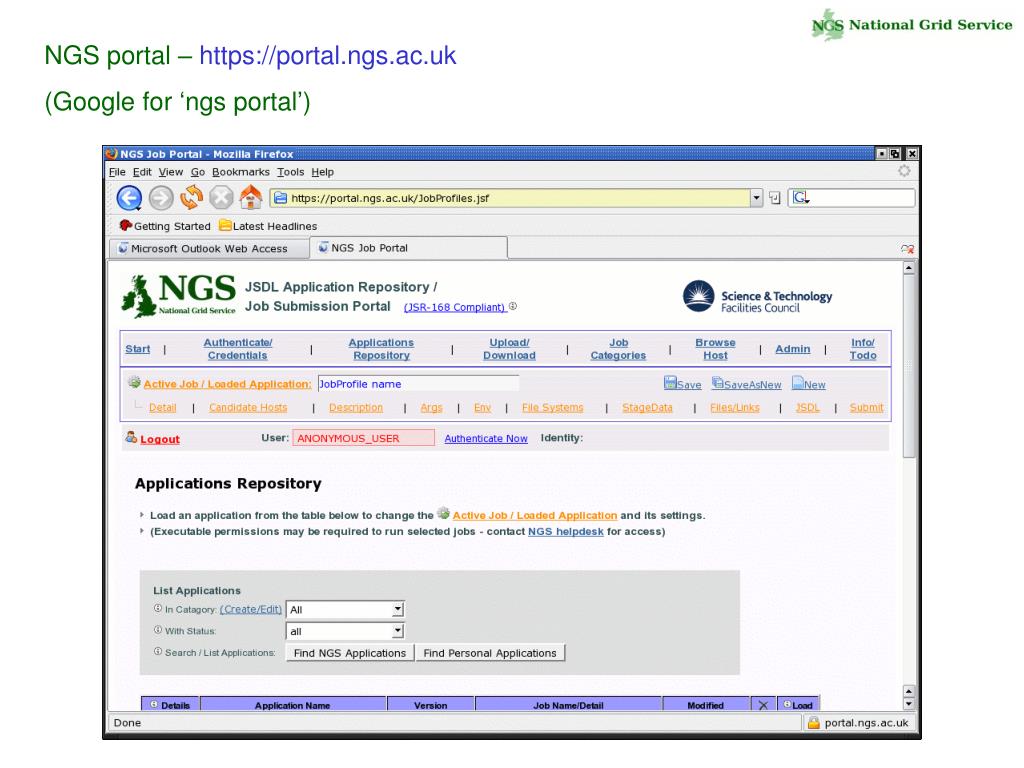Click the Stop loading icon
Viewport: 1024px width, 768px height.
(221, 197)
